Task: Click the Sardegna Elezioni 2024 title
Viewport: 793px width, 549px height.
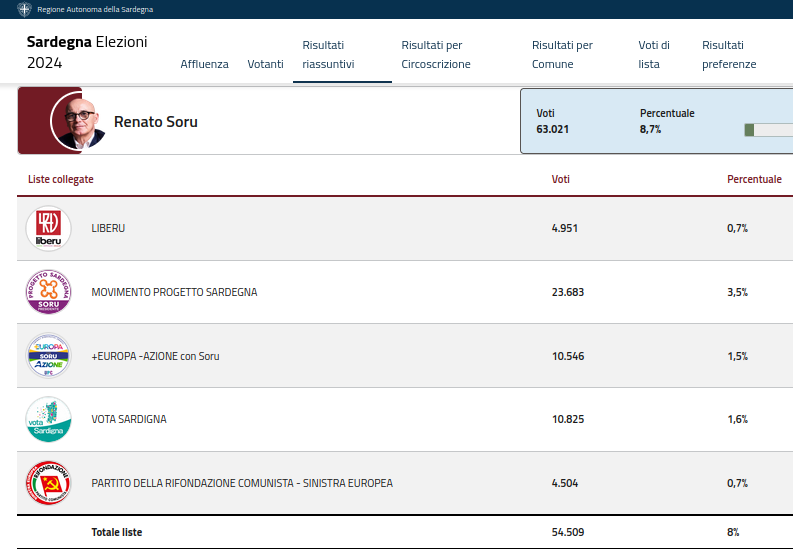Action: tap(87, 52)
